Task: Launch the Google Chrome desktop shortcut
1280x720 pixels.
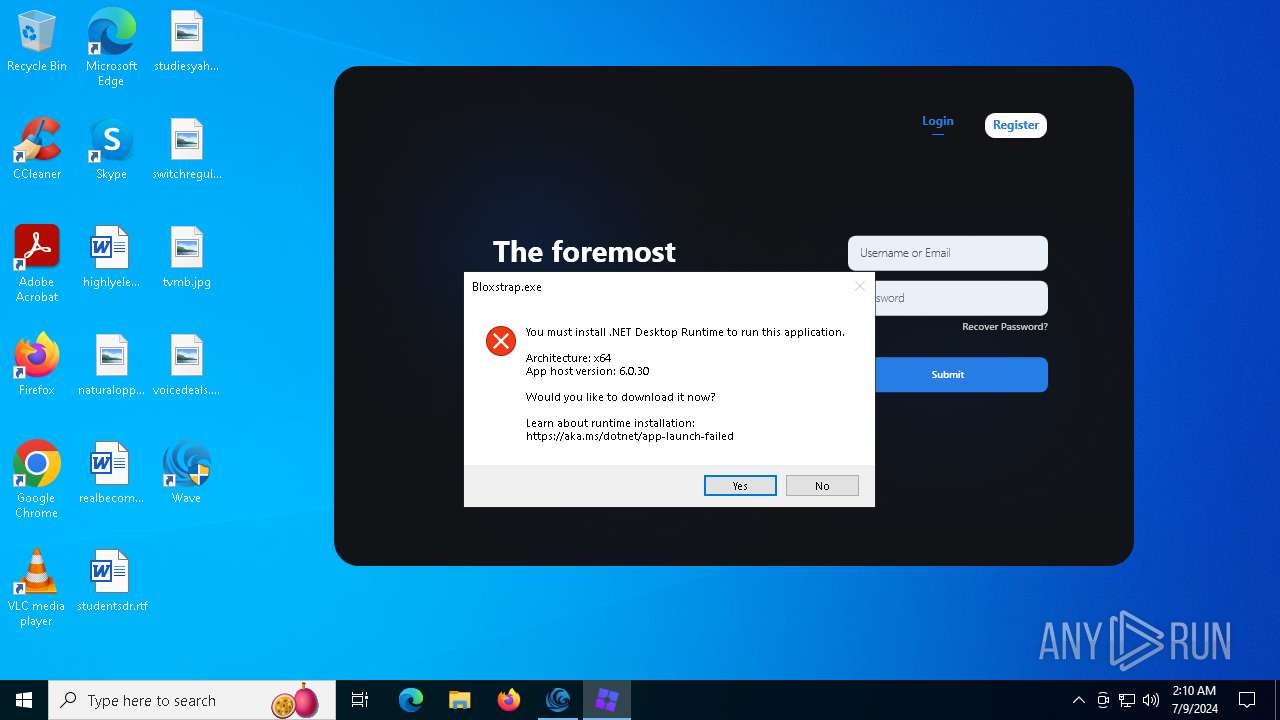Action: pyautogui.click(x=37, y=480)
